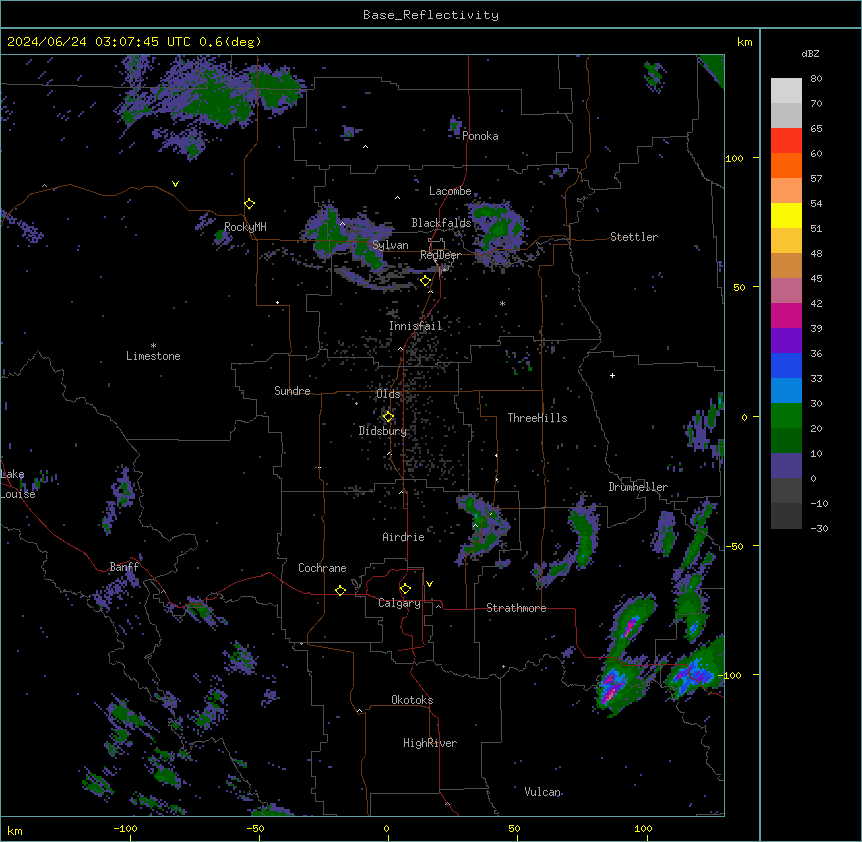Choose the bright green swatch between 30 and 20
Screen dimensions: 862x842
786,416
